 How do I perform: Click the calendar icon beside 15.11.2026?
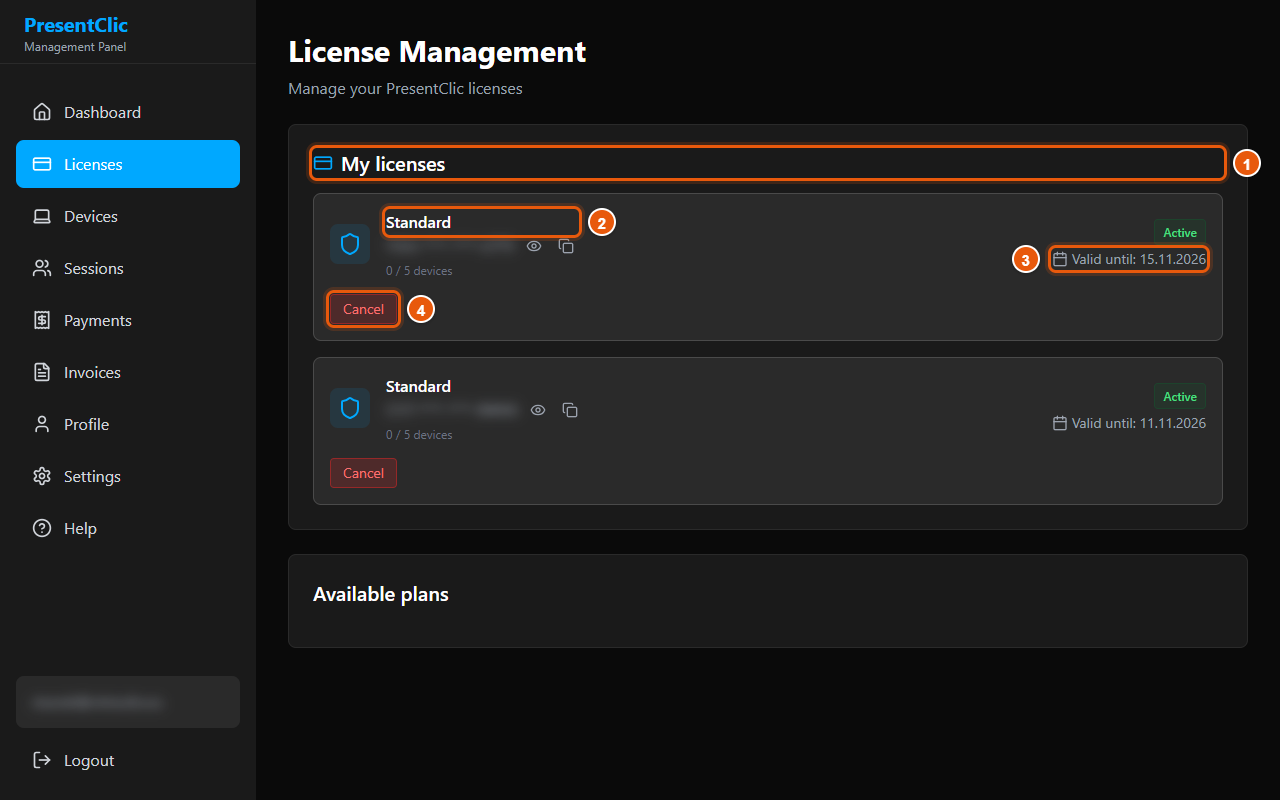pos(1060,260)
